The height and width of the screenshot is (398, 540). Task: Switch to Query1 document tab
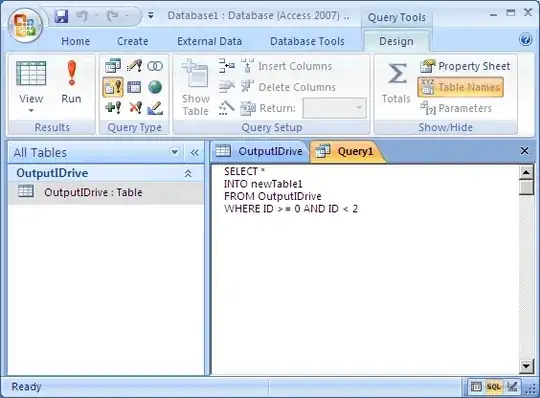point(346,151)
